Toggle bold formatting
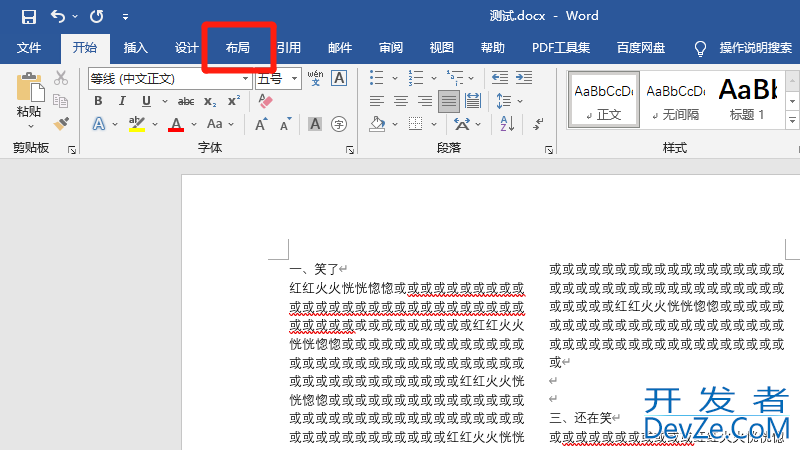 point(98,101)
